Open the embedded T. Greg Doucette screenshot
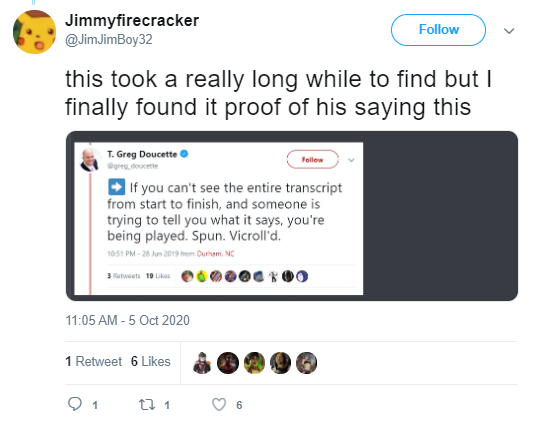The height and width of the screenshot is (423, 538). click(x=292, y=216)
